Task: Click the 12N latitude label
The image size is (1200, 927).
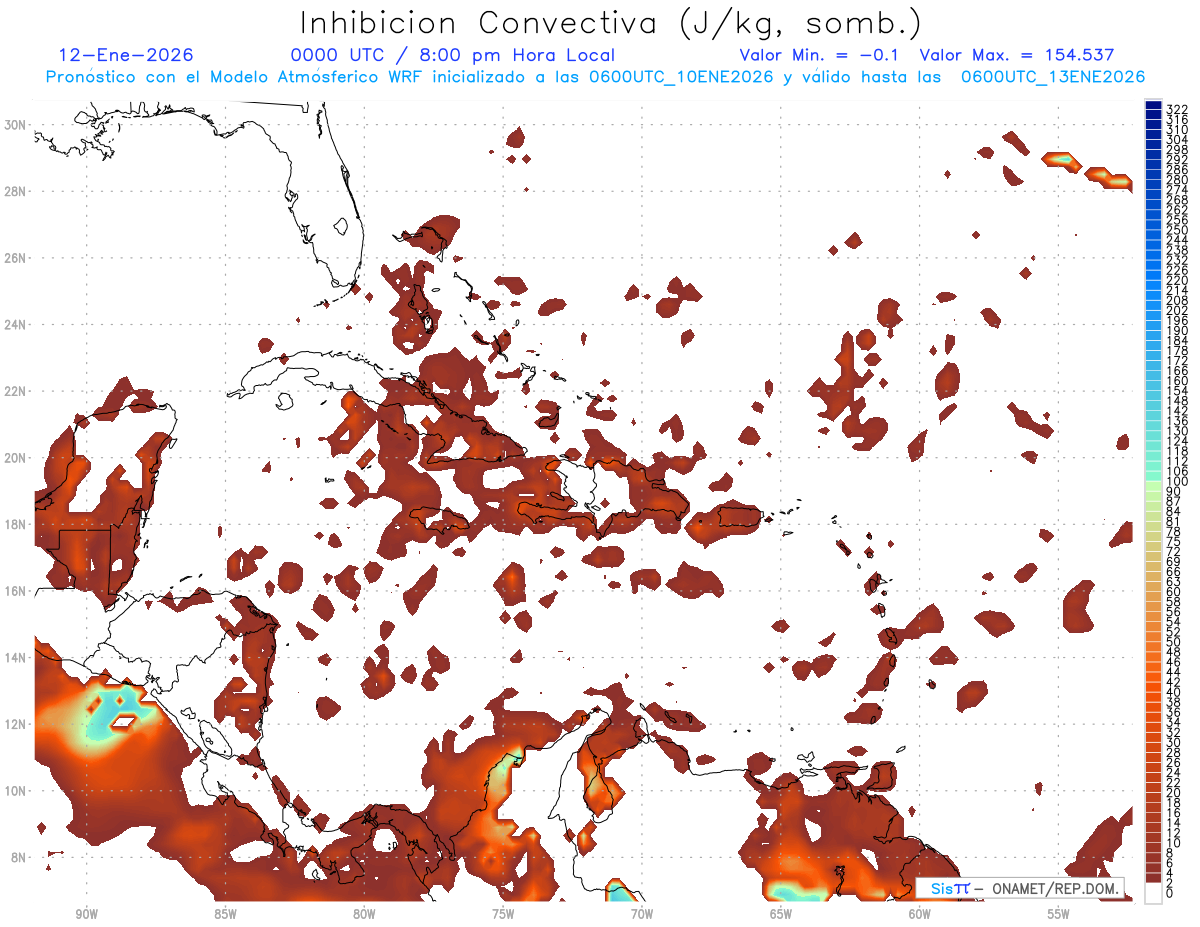Action: (x=16, y=724)
